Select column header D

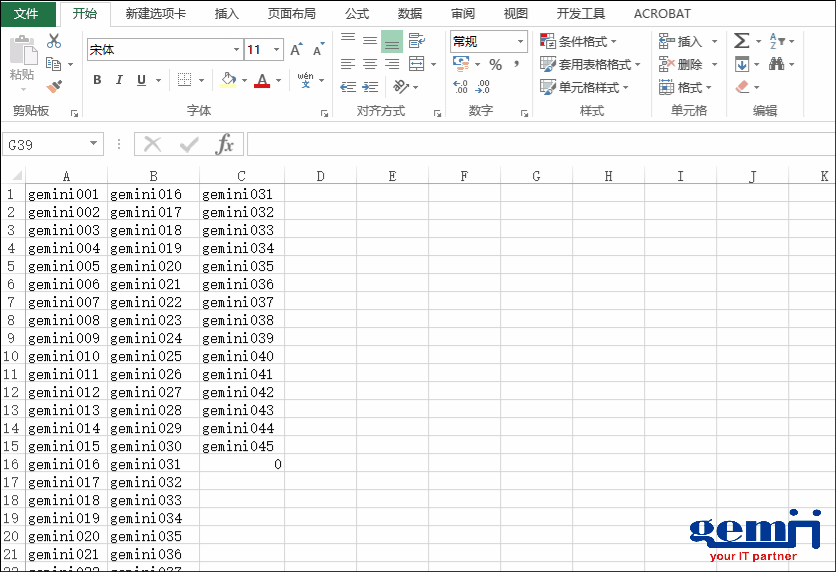(x=320, y=176)
